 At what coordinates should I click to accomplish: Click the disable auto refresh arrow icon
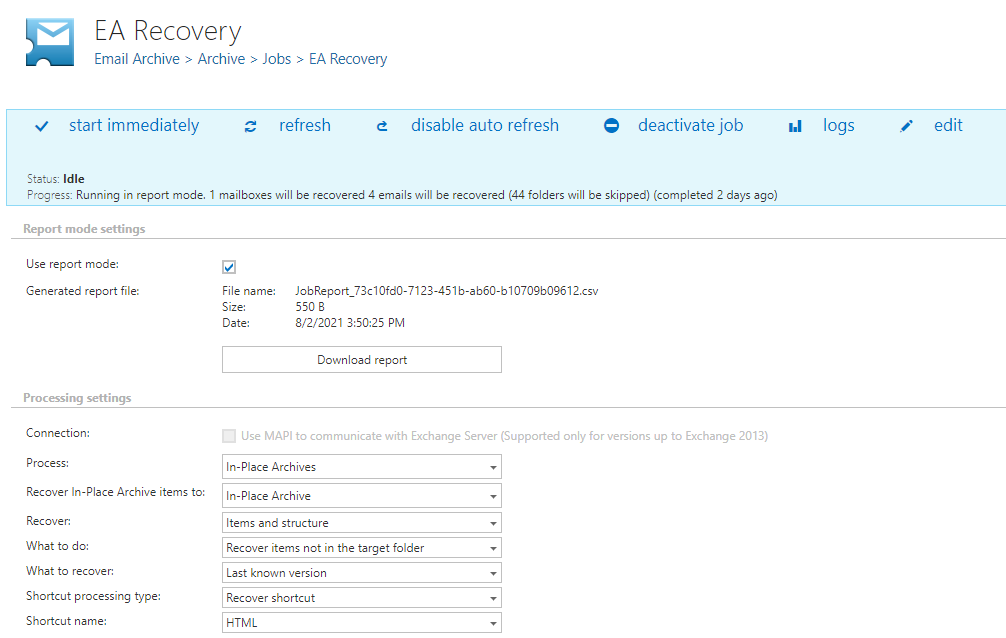click(381, 125)
